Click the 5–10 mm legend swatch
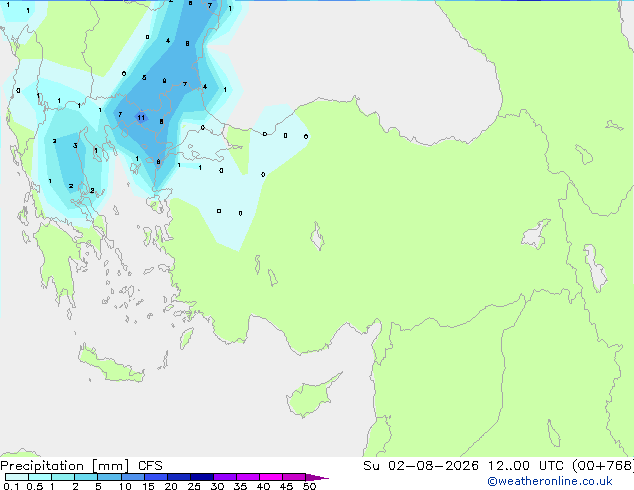The image size is (634, 490). 109,477
